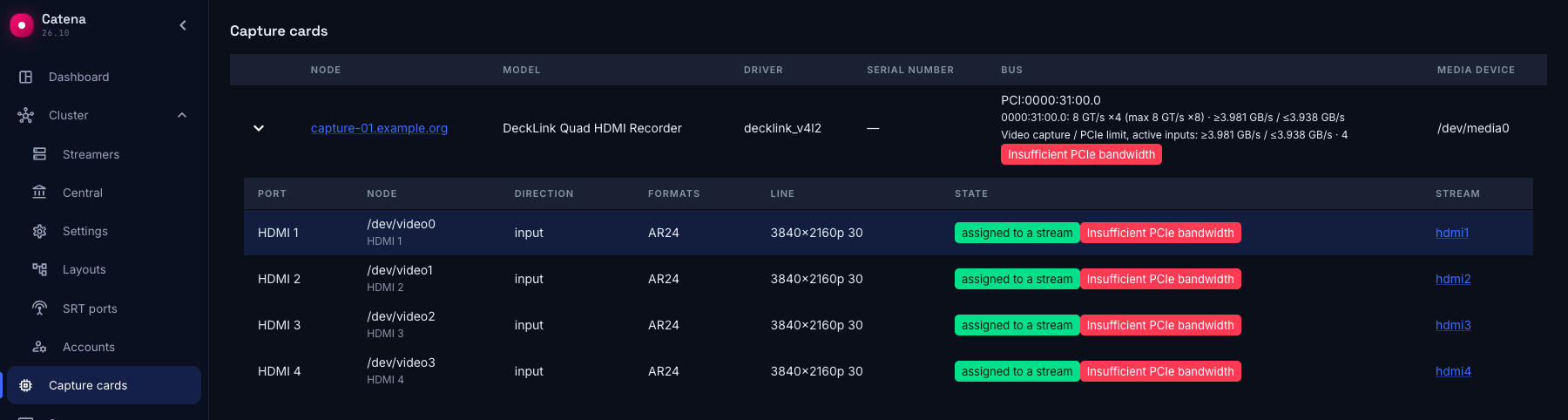Click the SRT ports antenna icon
Screen dimensions: 1568x420
39,308
